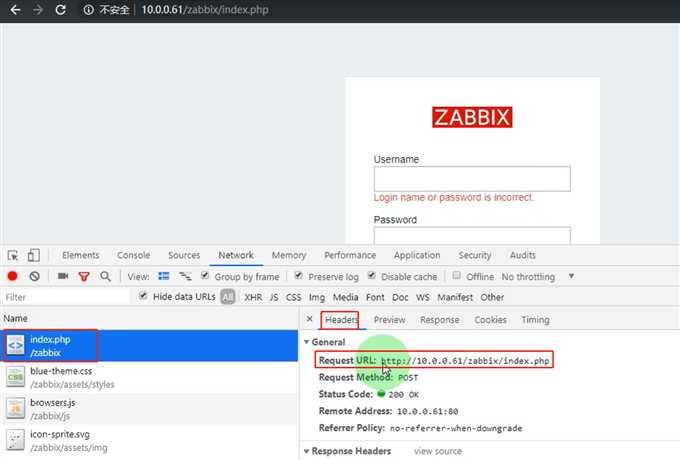Open the Console panel tab
680x460 pixels.
tap(134, 255)
